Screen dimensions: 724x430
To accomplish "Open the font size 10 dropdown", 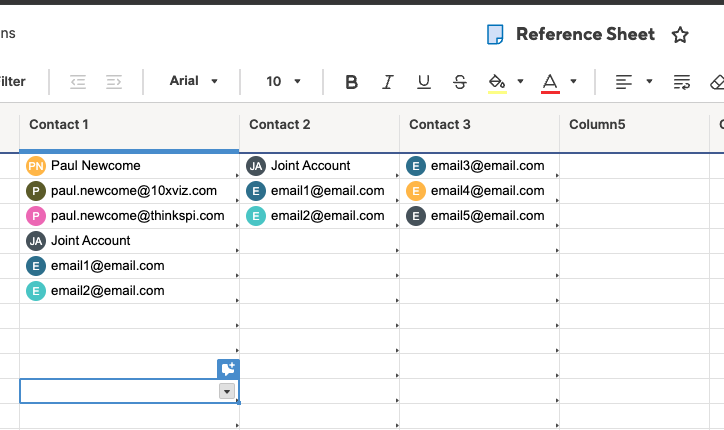I will click(x=283, y=81).
